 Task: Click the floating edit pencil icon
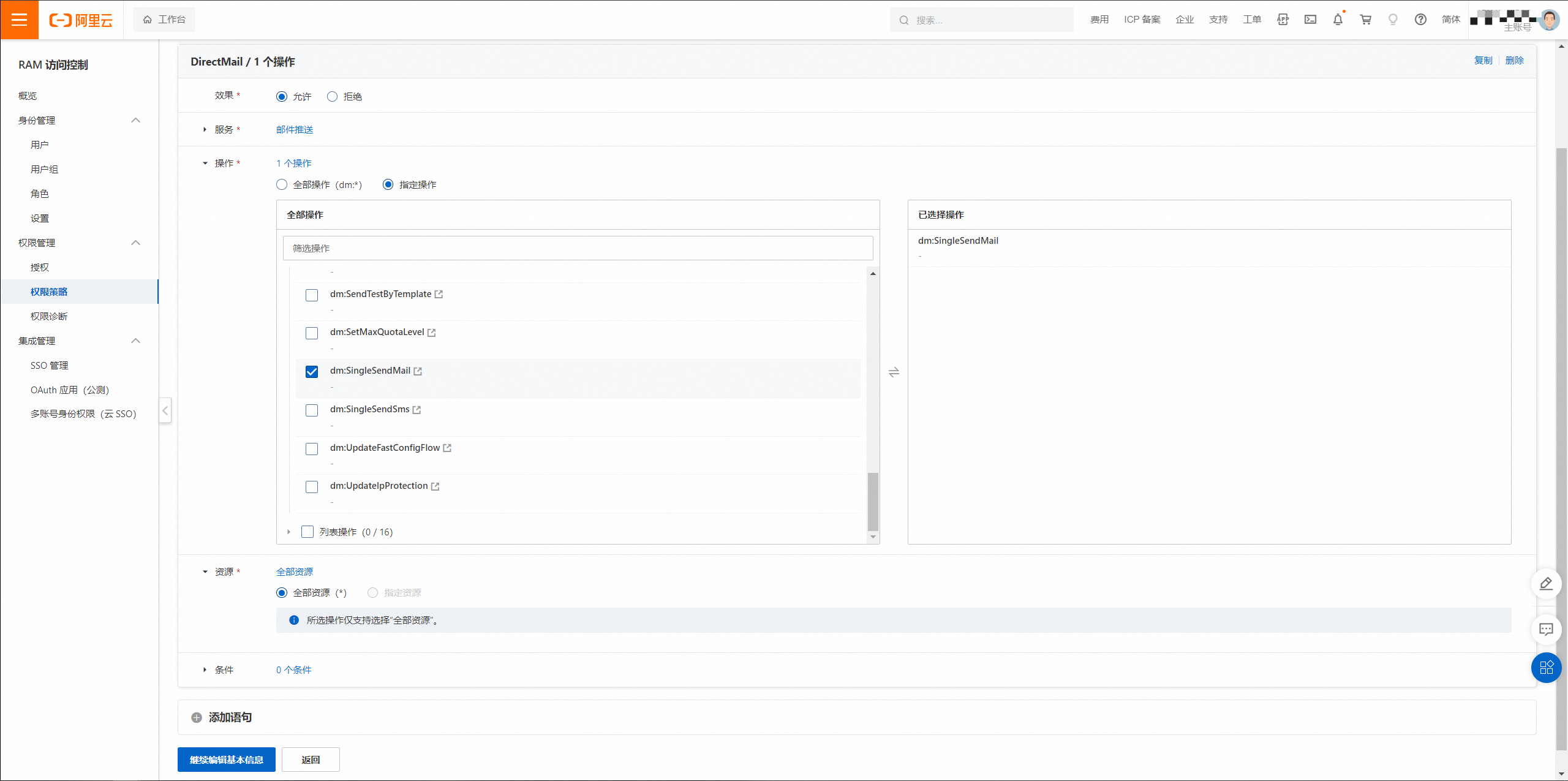pyautogui.click(x=1546, y=584)
